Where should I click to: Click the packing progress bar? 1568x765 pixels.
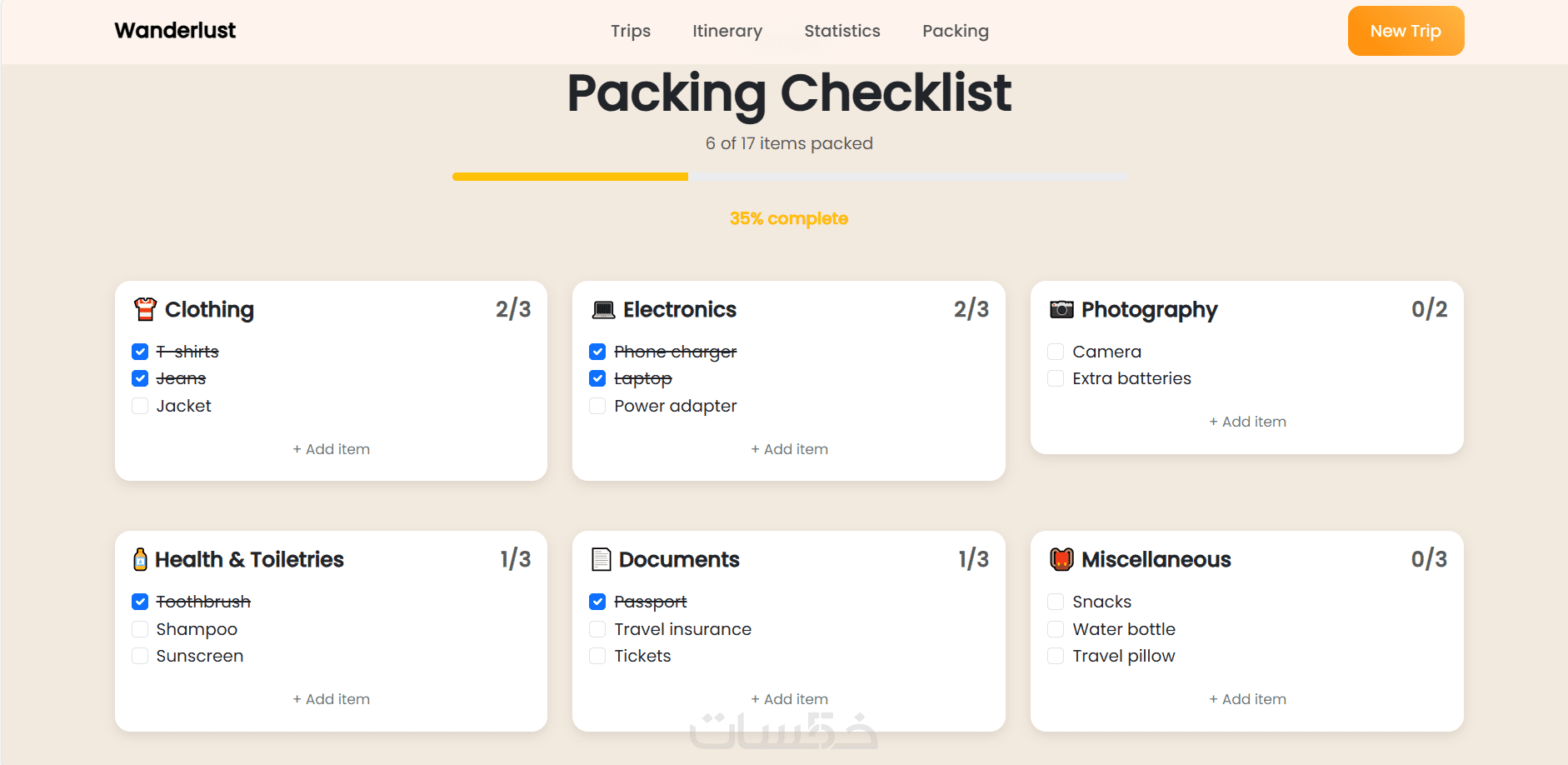pos(789,177)
